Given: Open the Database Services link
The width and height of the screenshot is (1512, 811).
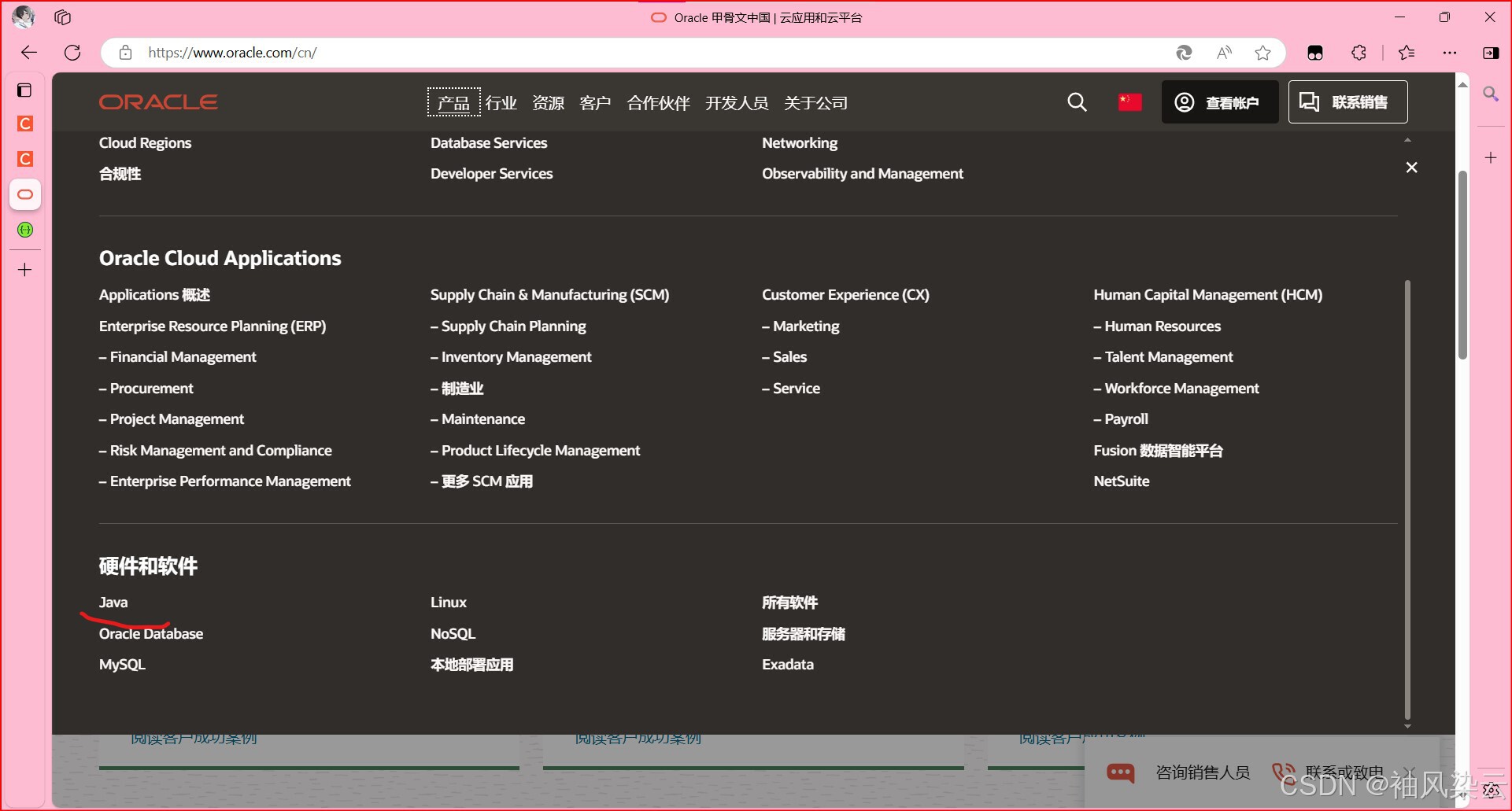Looking at the screenshot, I should 489,143.
